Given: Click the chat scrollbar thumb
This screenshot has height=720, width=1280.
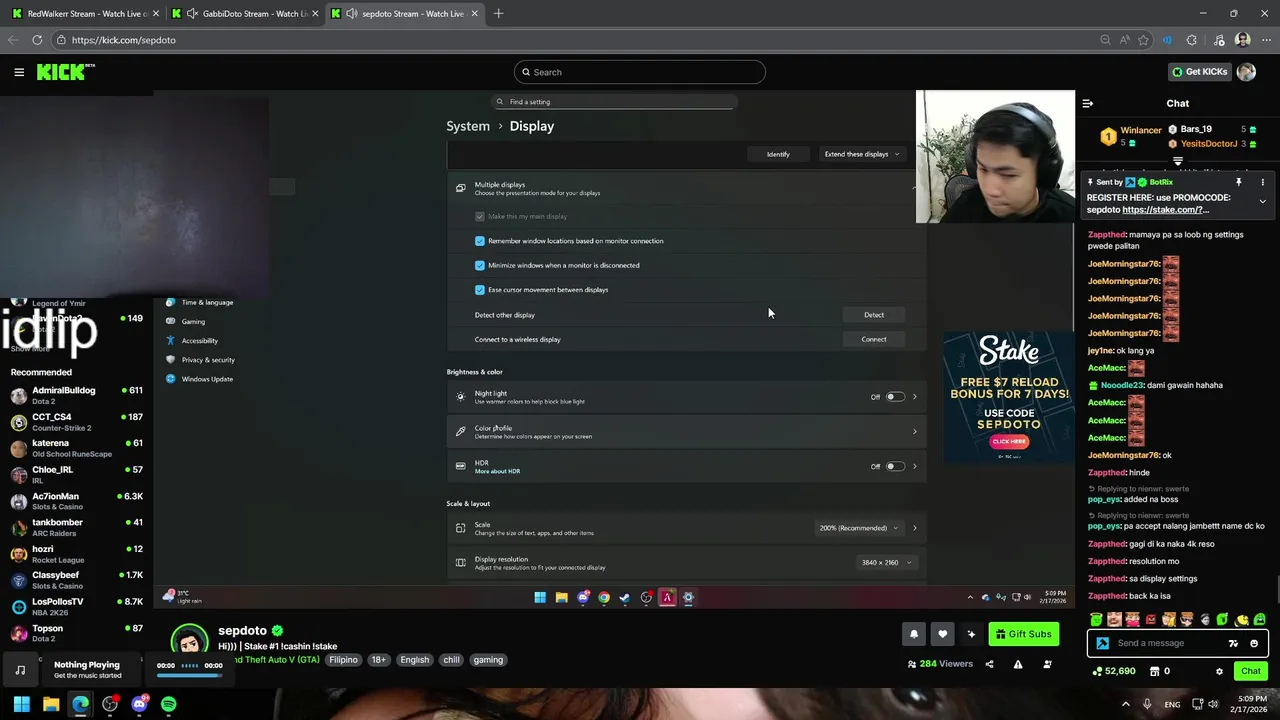Looking at the screenshot, I should [1277, 590].
